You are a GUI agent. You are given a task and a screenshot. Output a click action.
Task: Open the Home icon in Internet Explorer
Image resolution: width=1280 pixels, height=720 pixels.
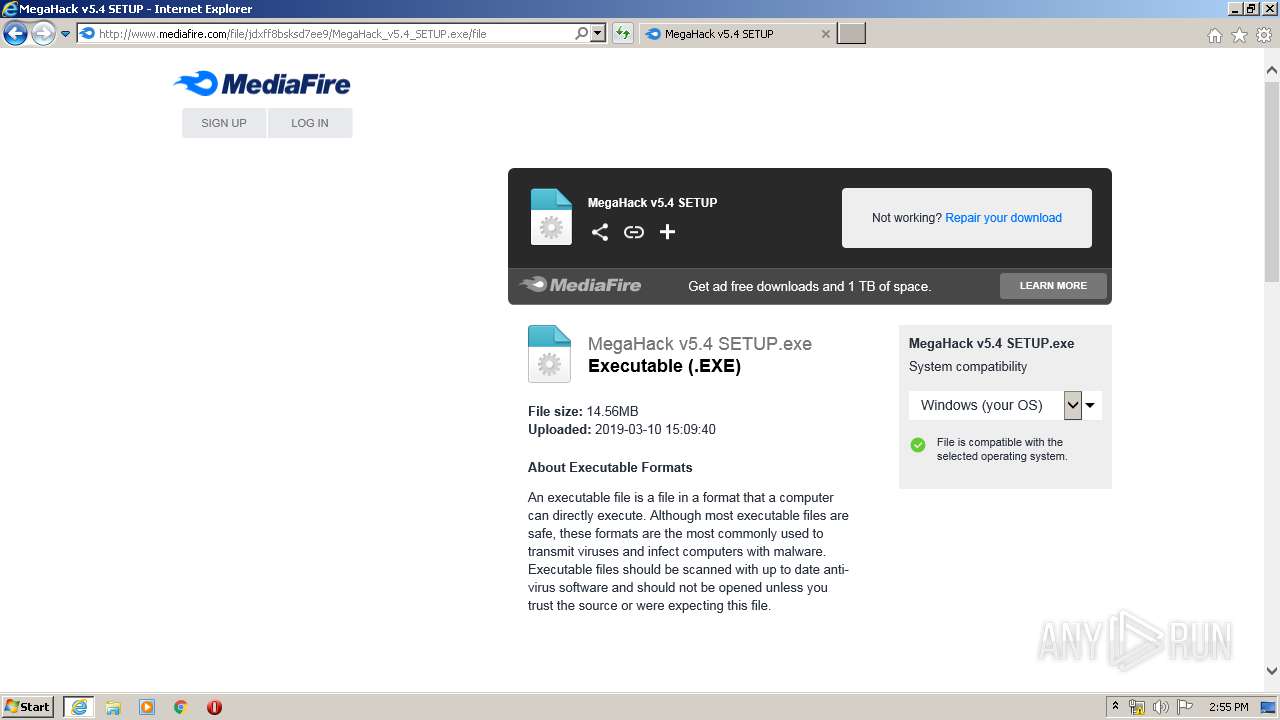click(1215, 35)
